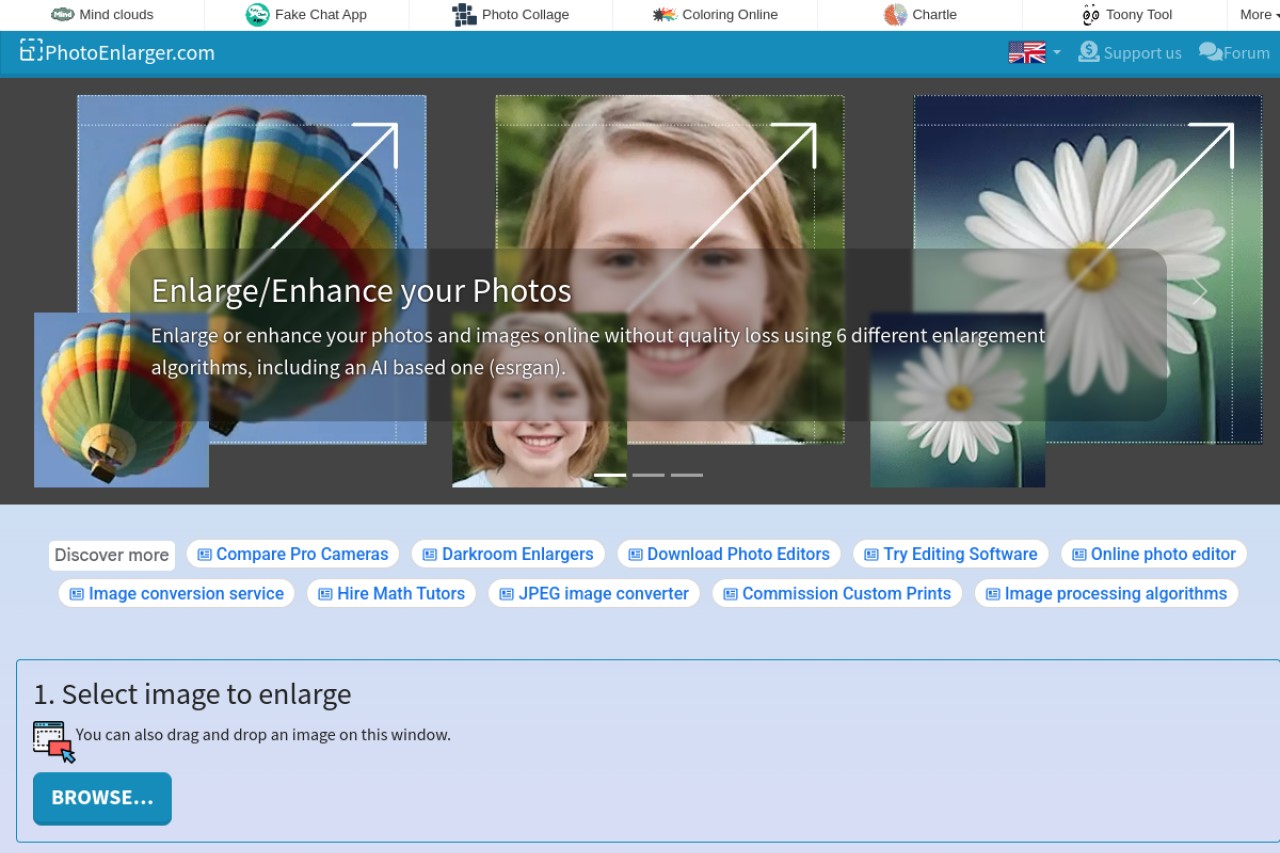This screenshot has width=1280, height=853.
Task: Click the small hot air balloon thumbnail
Action: pos(121,400)
